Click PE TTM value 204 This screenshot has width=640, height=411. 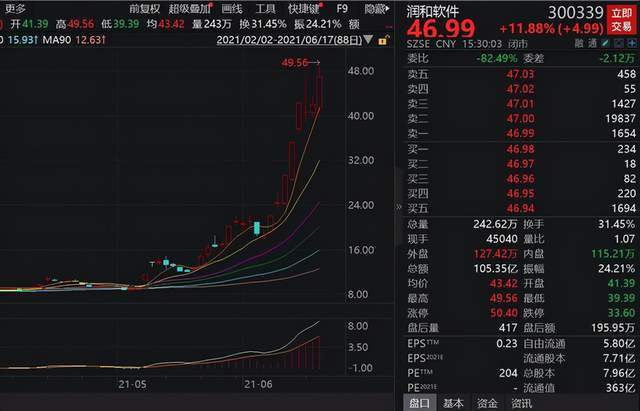[x=508, y=373]
